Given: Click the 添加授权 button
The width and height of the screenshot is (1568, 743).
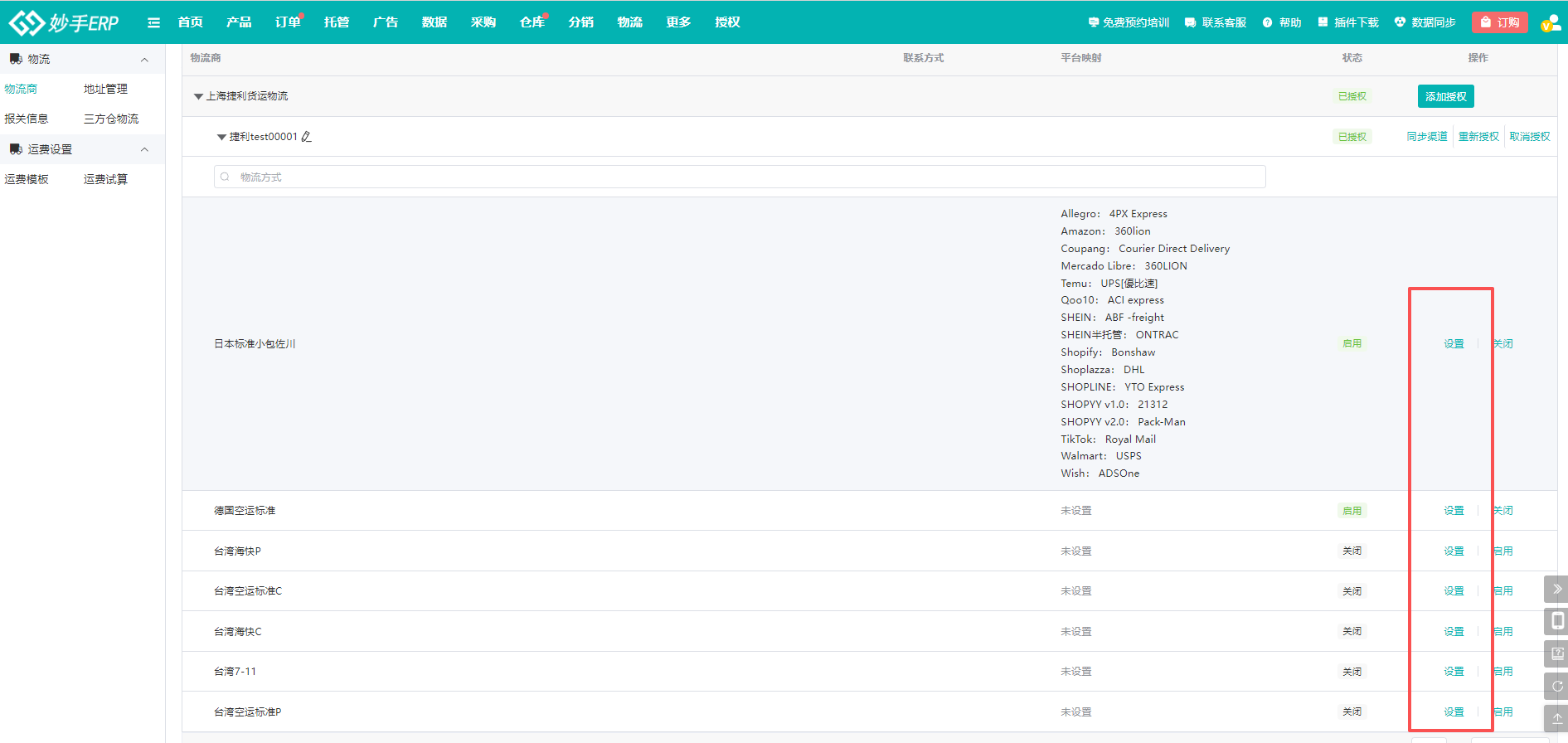Looking at the screenshot, I should pos(1445,96).
